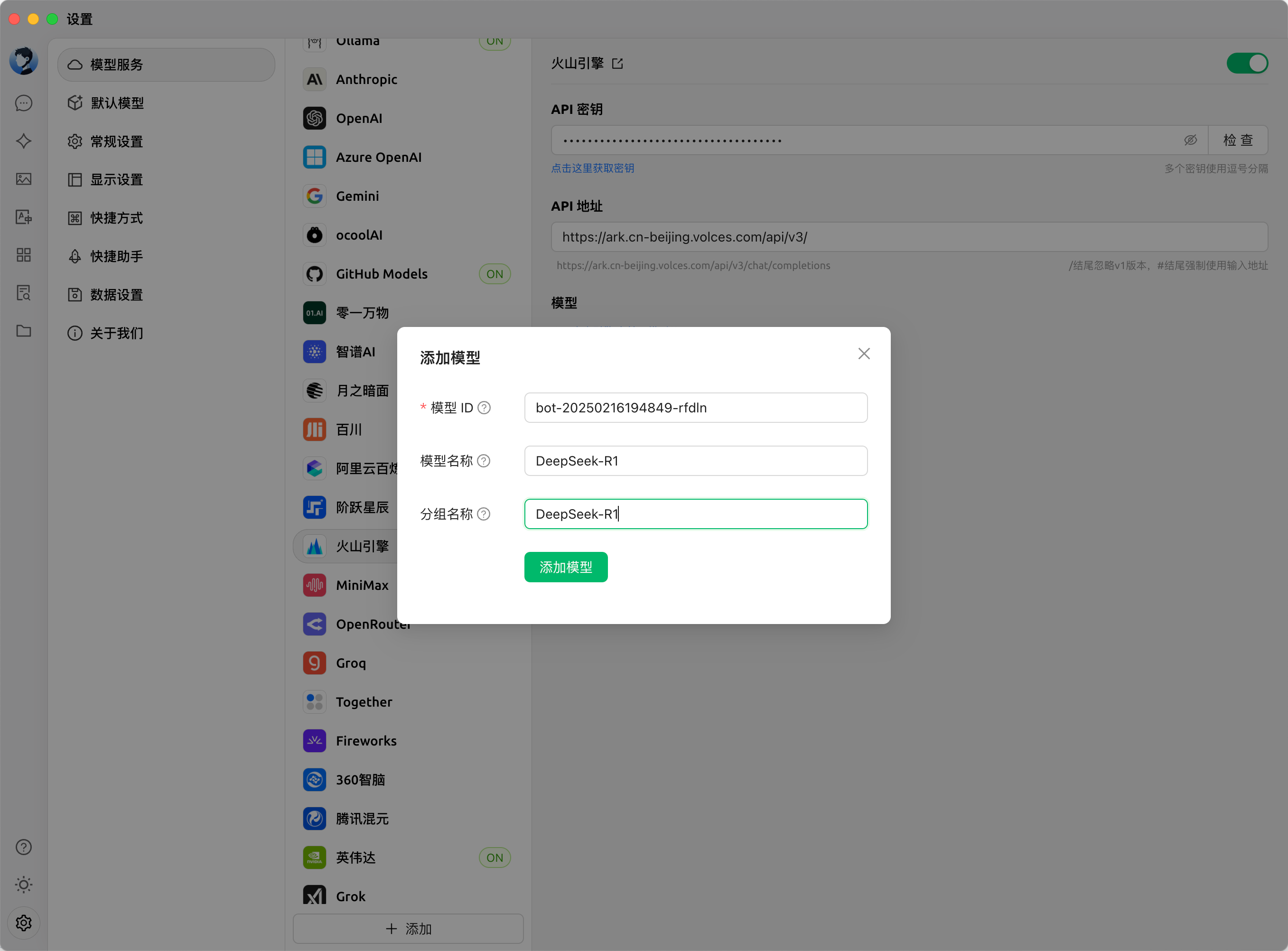Viewport: 1288px width, 951px height.
Task: Open external link icon beside 火山引擎 title
Action: coord(617,64)
